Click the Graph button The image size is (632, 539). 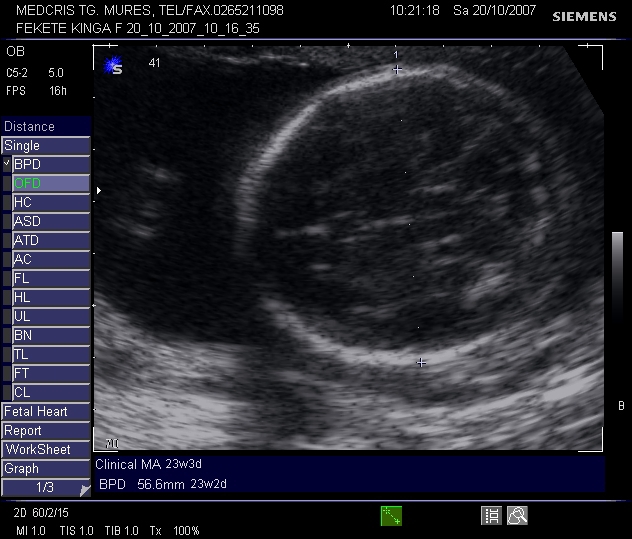click(x=45, y=468)
